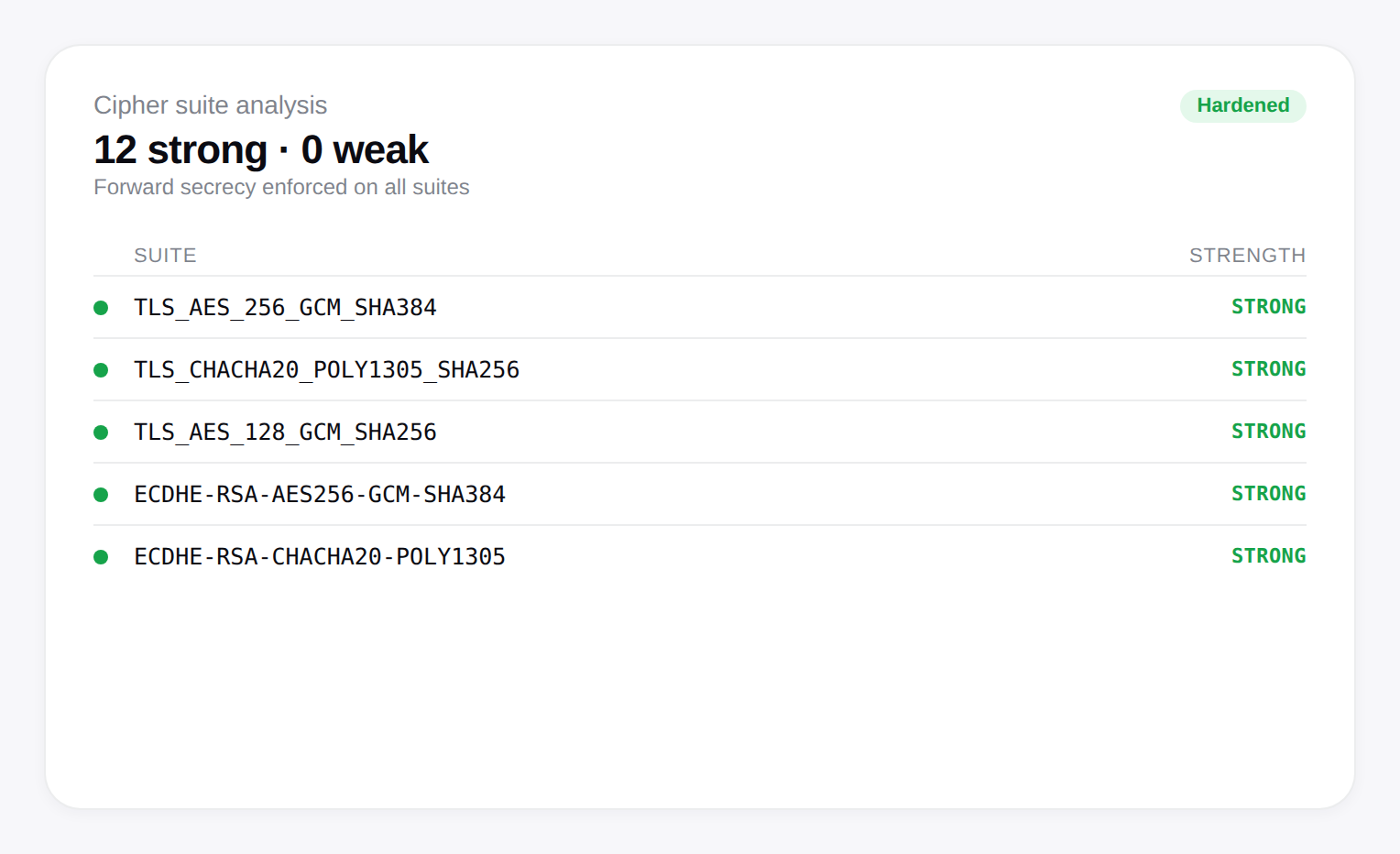Viewport: 1400px width, 854px height.
Task: Click green dot beside TLS_AES_128_GCM_SHA256
Action: coord(101,432)
